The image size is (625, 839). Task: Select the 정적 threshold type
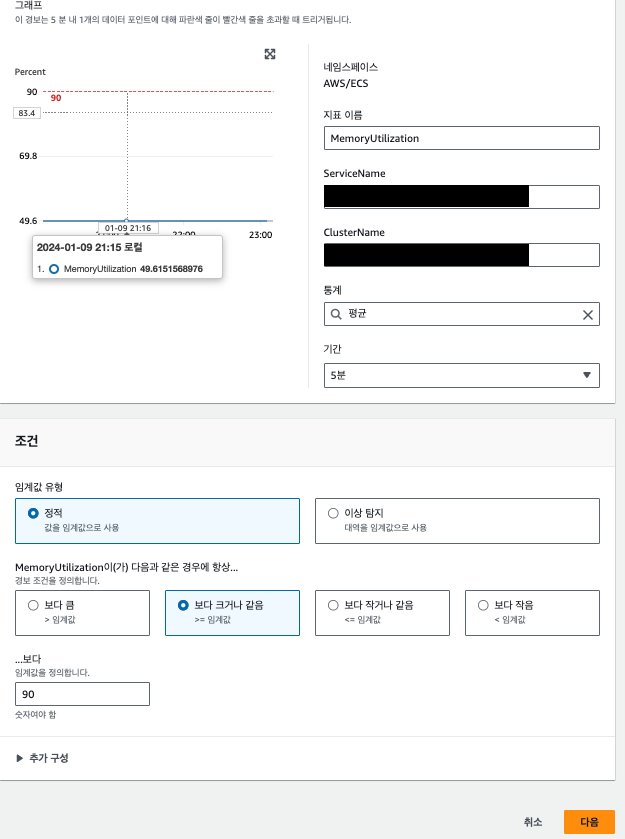point(157,521)
